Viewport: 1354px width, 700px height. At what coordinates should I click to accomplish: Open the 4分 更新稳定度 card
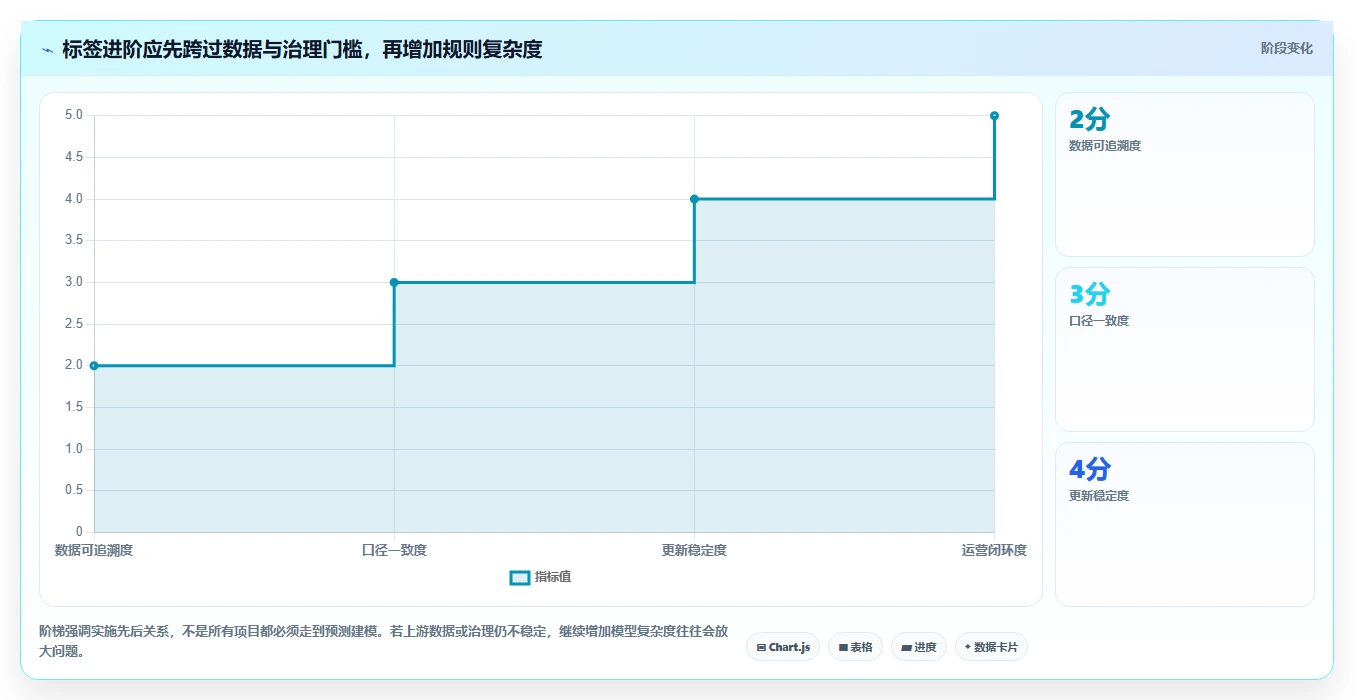1185,524
